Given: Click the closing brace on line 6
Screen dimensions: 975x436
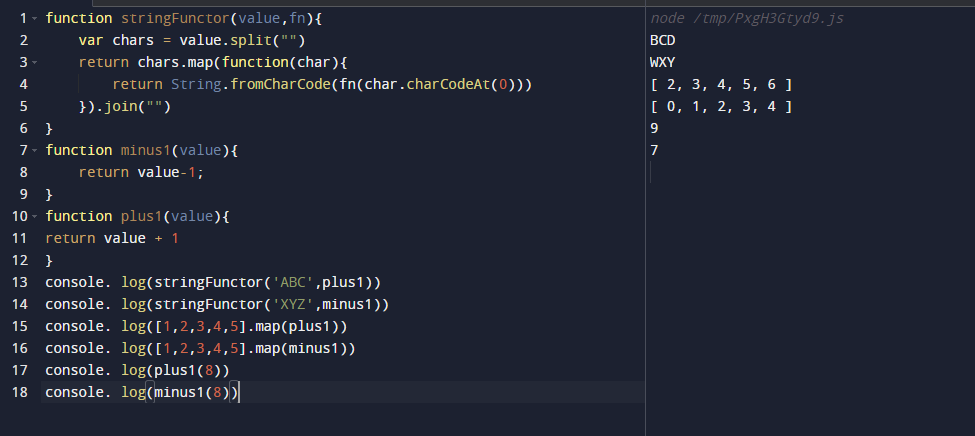Looking at the screenshot, I should tap(49, 129).
